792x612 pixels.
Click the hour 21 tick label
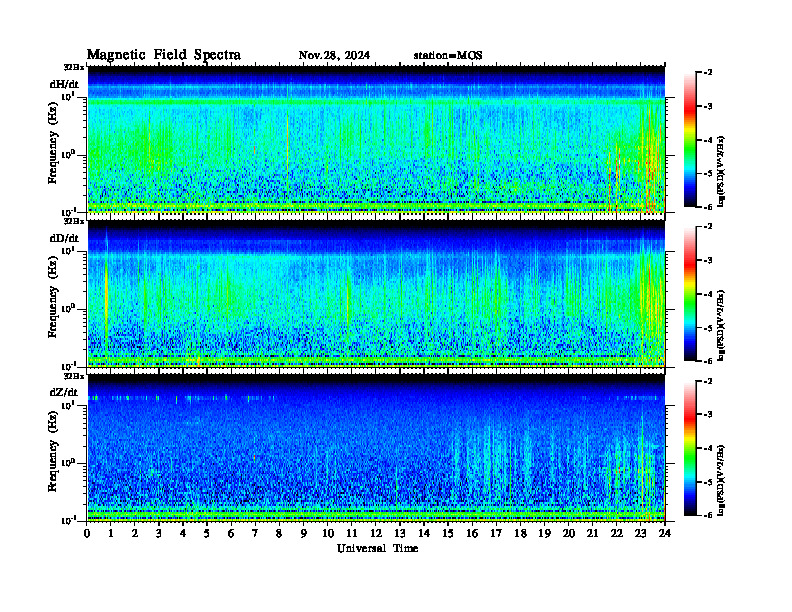coord(592,533)
